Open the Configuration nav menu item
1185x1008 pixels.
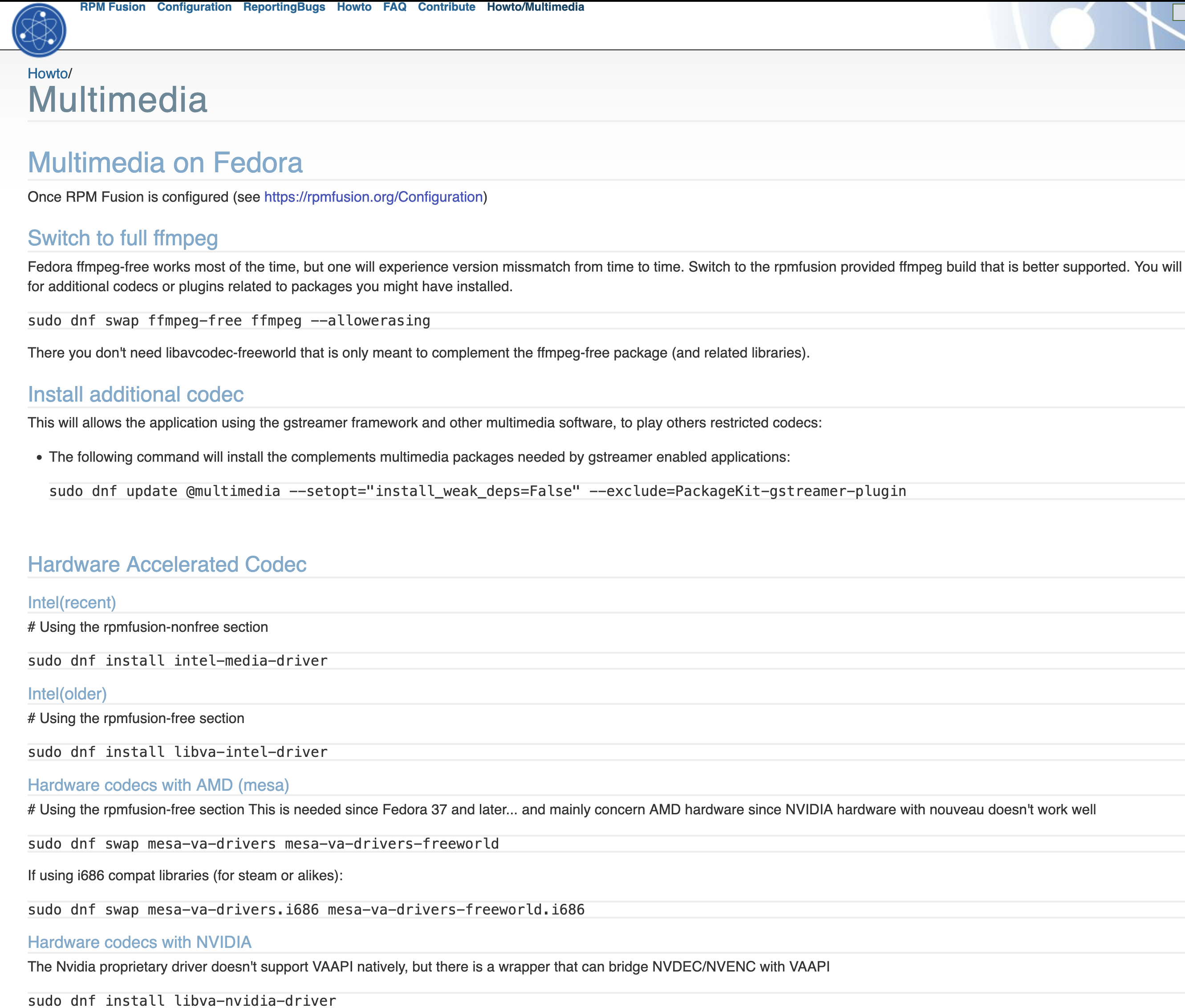[x=194, y=8]
